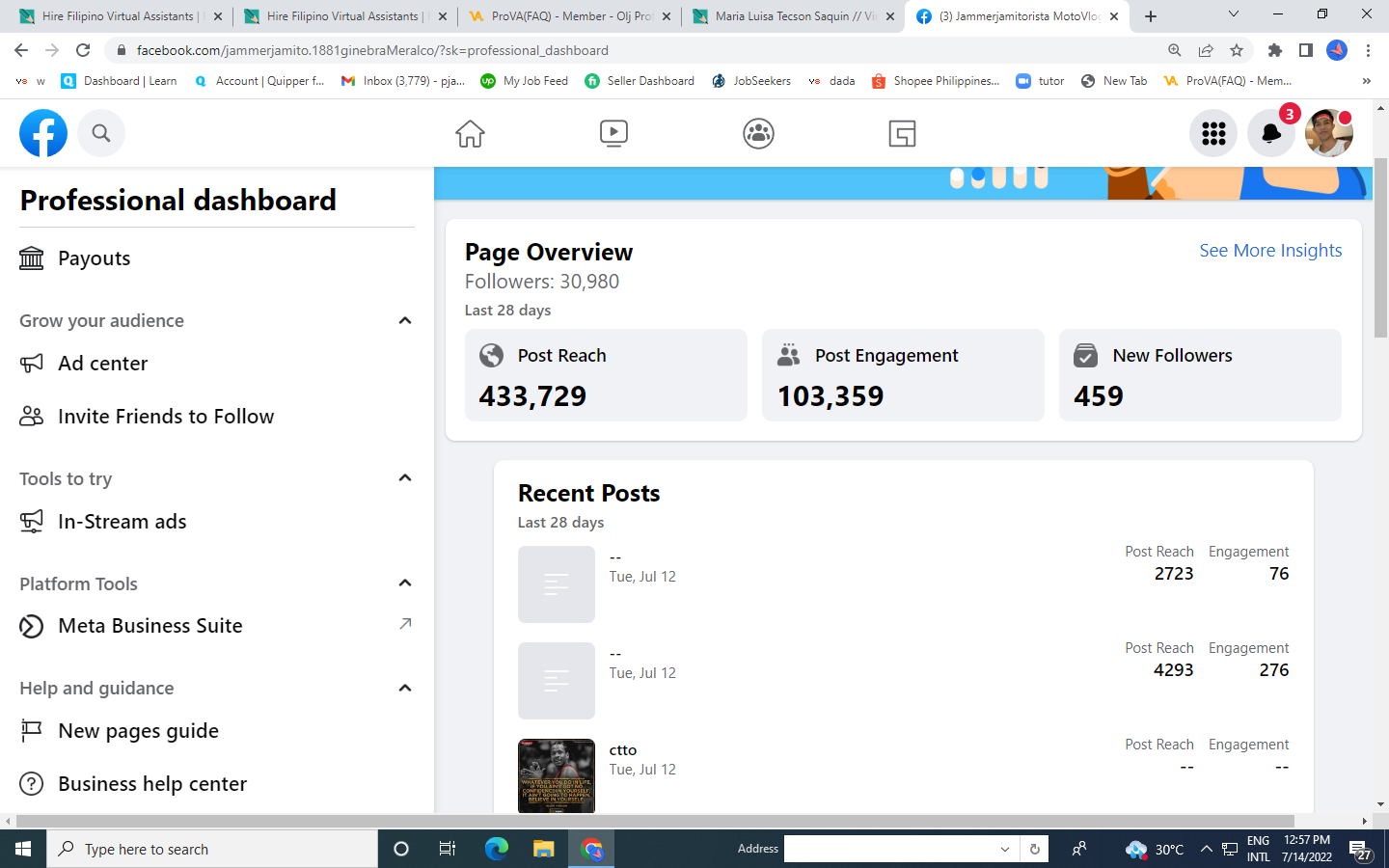The height and width of the screenshot is (868, 1389).
Task: Click the browser address bar URL
Action: [x=372, y=50]
